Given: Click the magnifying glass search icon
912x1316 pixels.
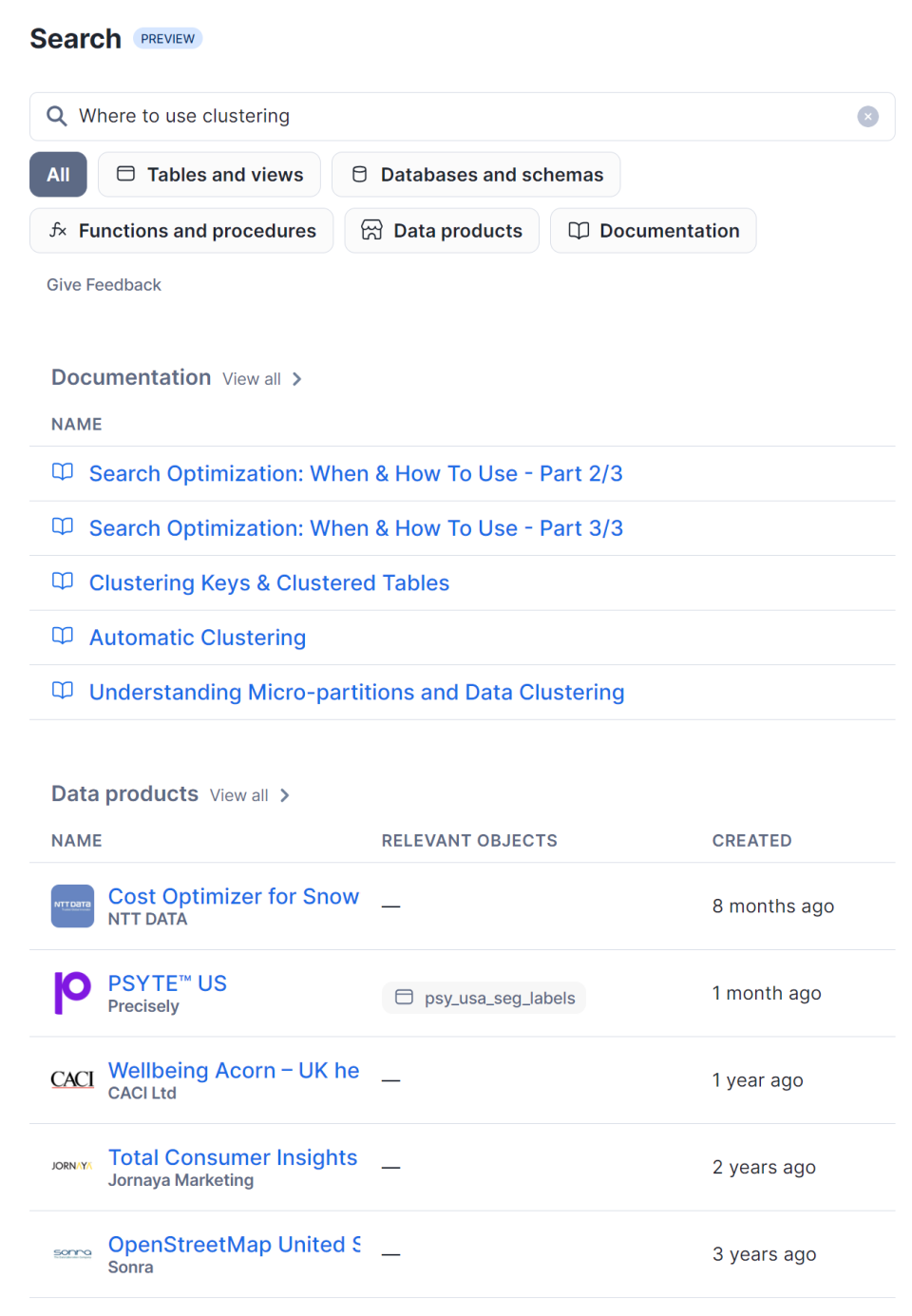Looking at the screenshot, I should point(57,116).
